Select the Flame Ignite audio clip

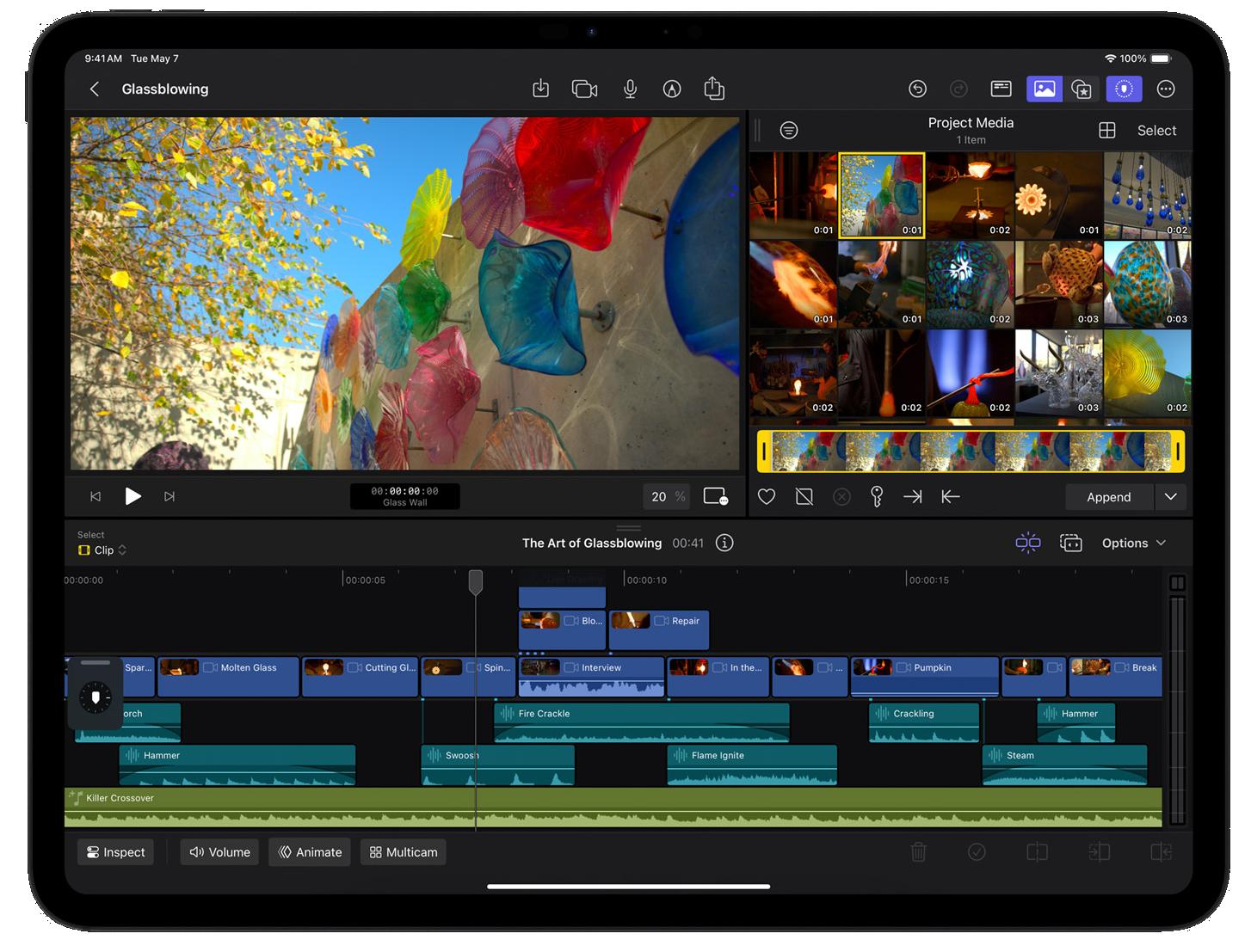(x=752, y=765)
